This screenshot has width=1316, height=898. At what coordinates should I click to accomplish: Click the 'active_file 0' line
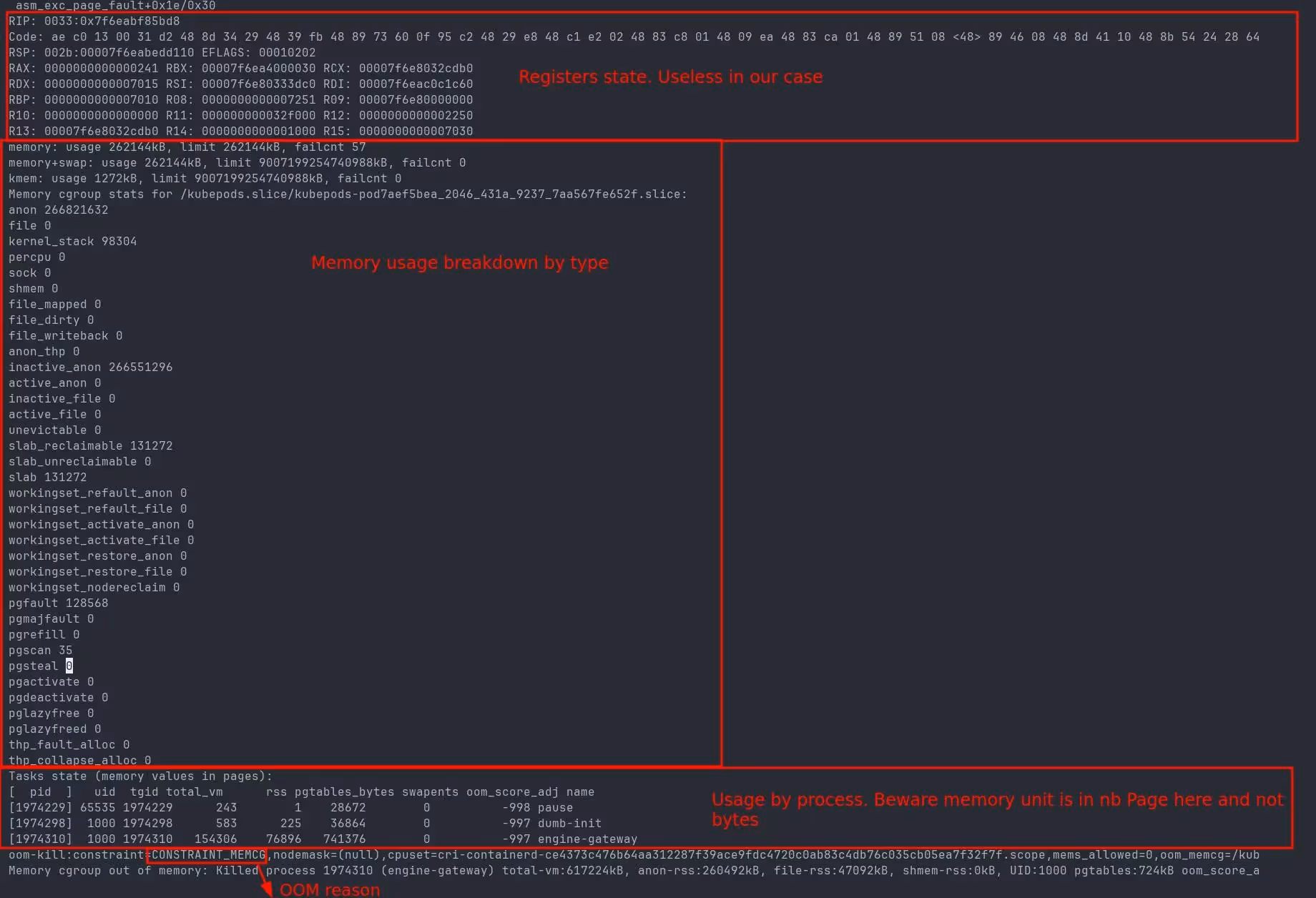pos(55,415)
